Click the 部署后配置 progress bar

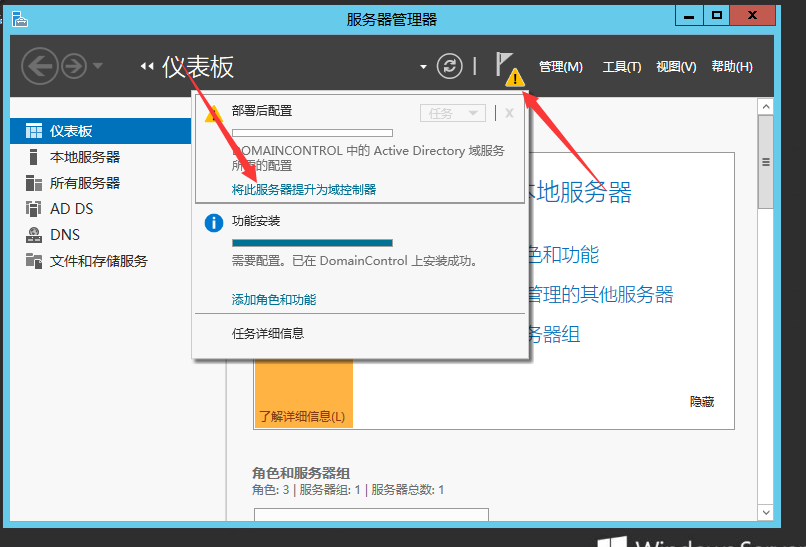tap(313, 133)
